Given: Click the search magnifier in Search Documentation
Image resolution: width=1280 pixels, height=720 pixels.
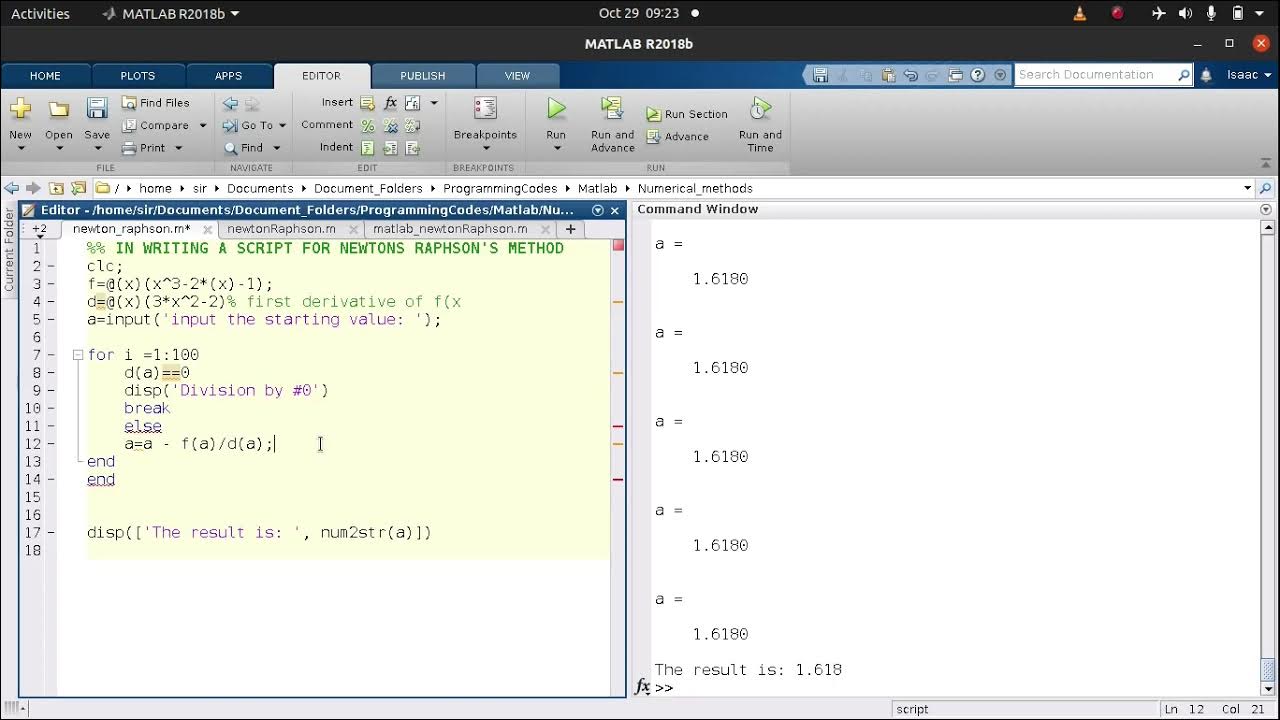Looking at the screenshot, I should click(x=1184, y=75).
